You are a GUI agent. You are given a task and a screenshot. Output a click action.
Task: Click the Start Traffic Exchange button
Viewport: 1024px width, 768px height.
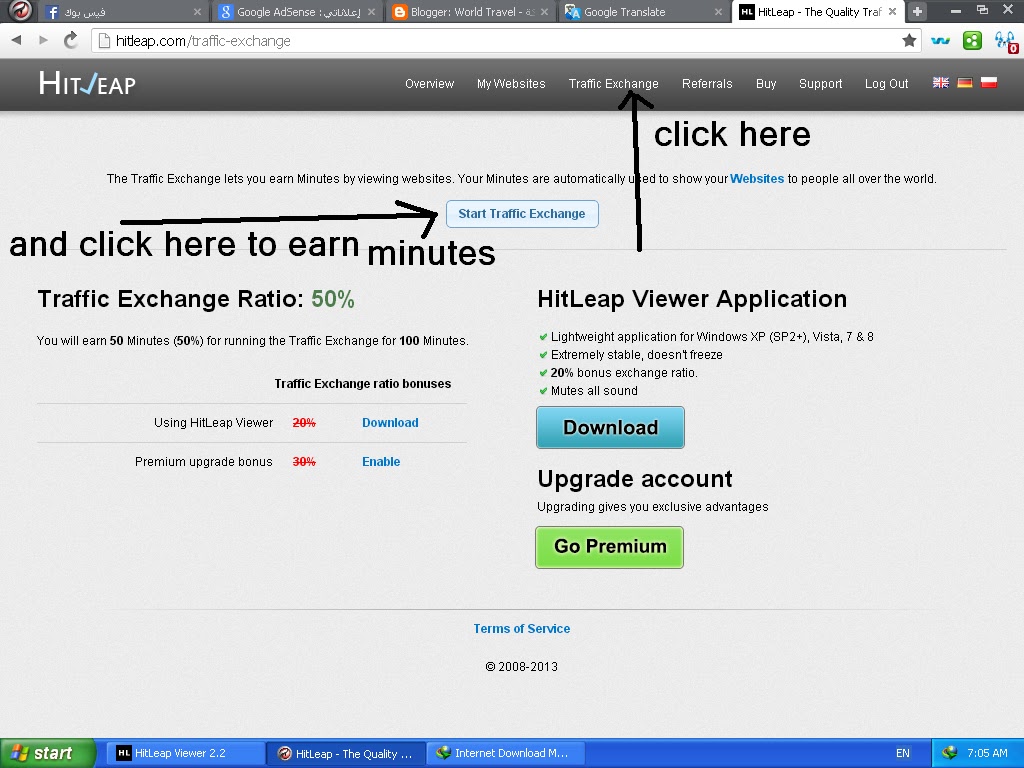coord(522,214)
